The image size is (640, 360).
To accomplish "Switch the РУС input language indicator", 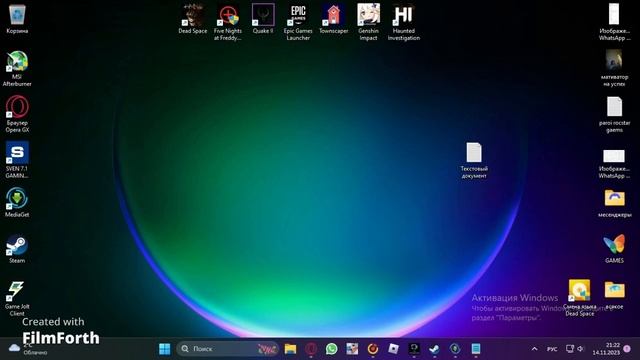I will [552, 349].
